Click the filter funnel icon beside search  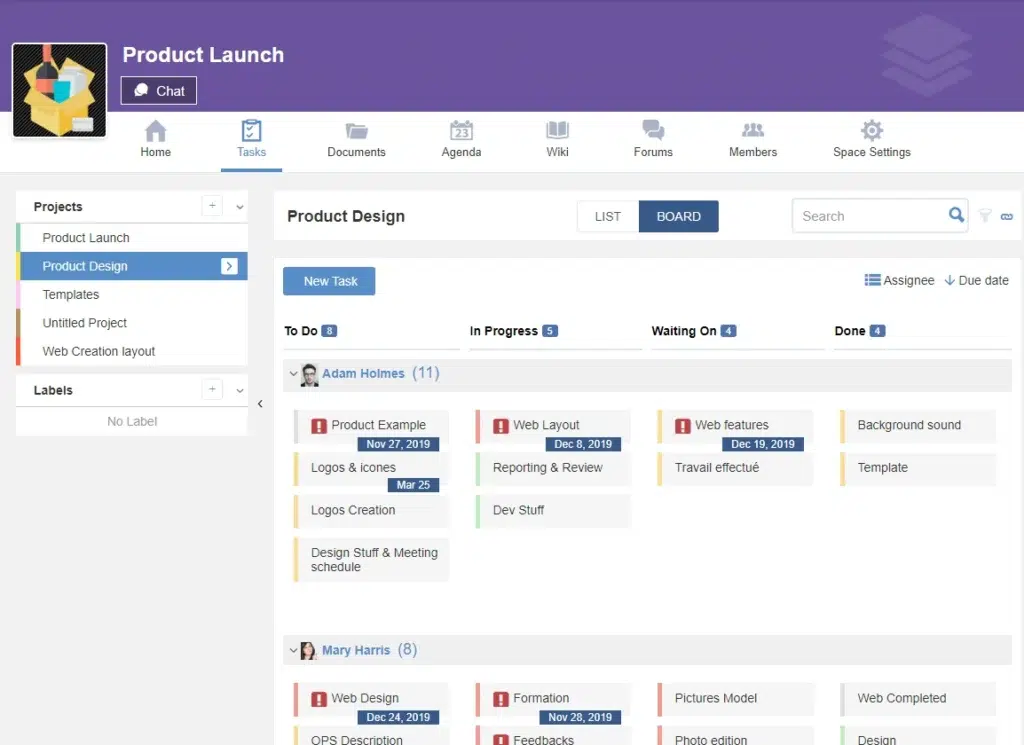985,216
